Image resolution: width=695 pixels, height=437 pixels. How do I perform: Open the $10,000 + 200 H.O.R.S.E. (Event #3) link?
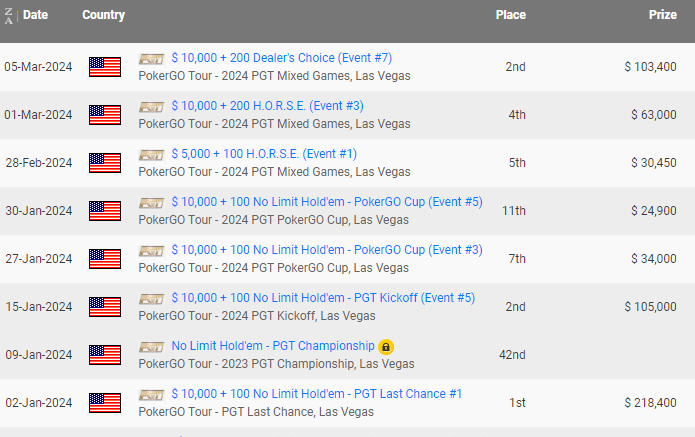tap(268, 105)
